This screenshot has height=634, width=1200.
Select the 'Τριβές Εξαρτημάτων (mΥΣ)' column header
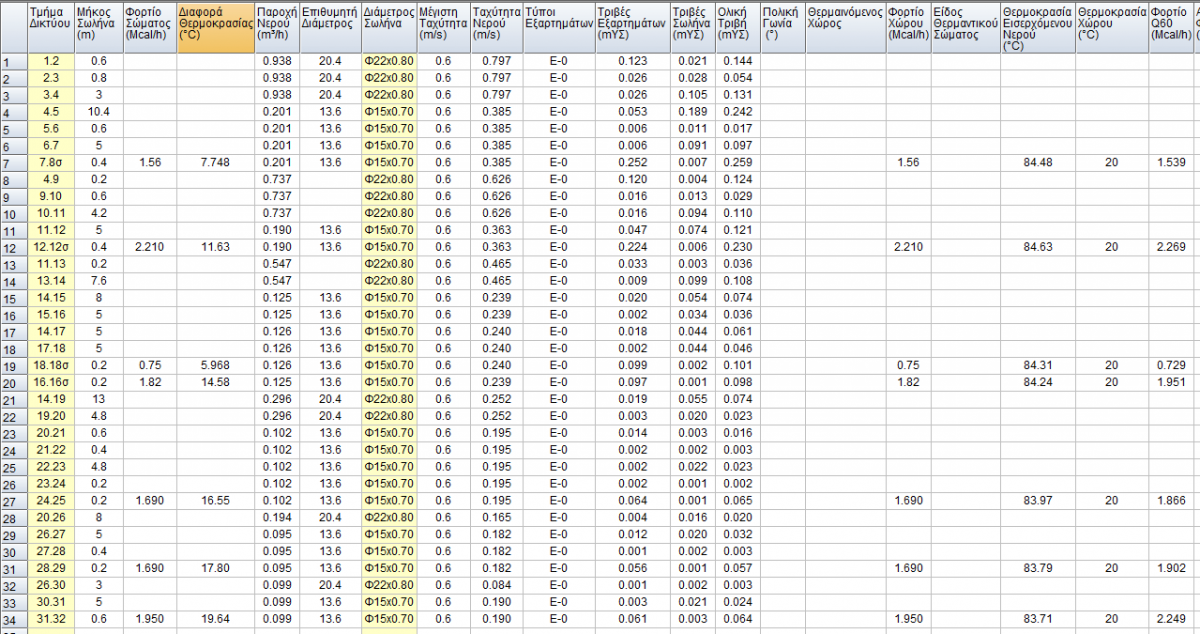[x=632, y=27]
